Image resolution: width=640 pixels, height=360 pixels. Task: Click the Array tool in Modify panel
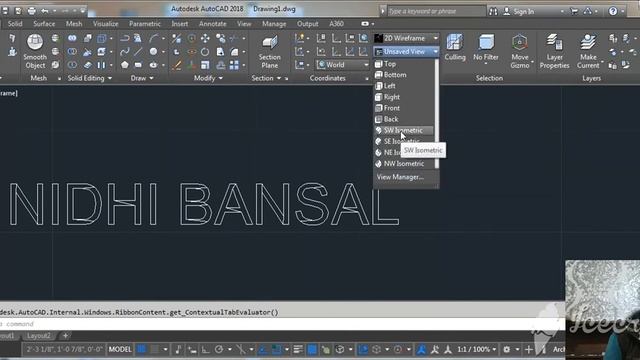234,65
